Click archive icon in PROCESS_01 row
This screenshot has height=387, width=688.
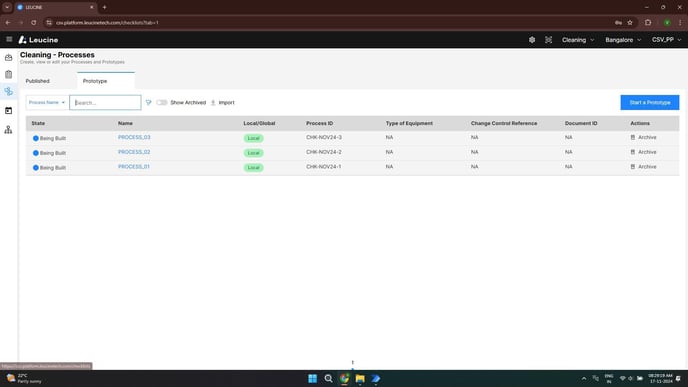[x=633, y=167]
